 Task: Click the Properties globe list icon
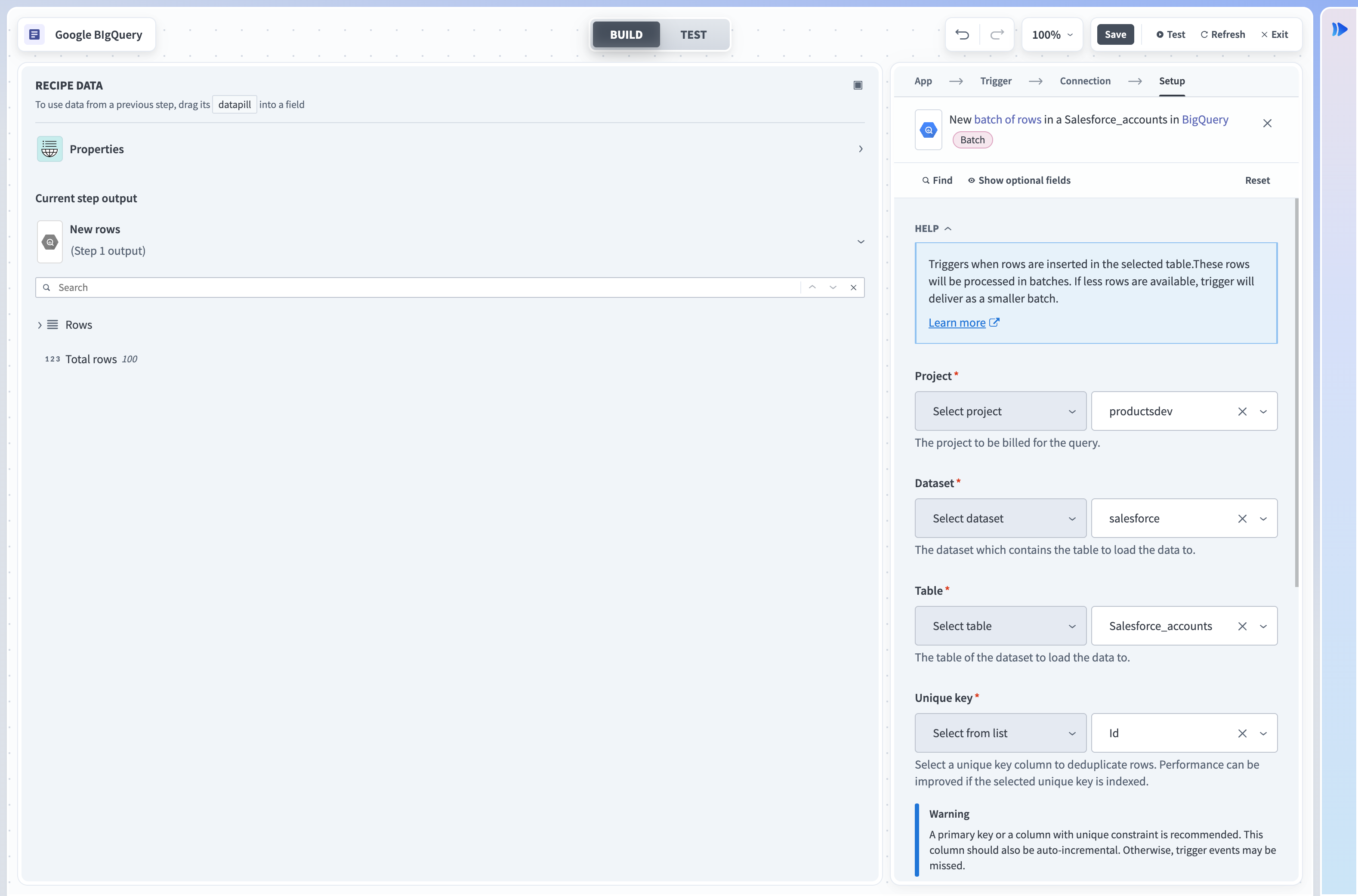[x=50, y=149]
